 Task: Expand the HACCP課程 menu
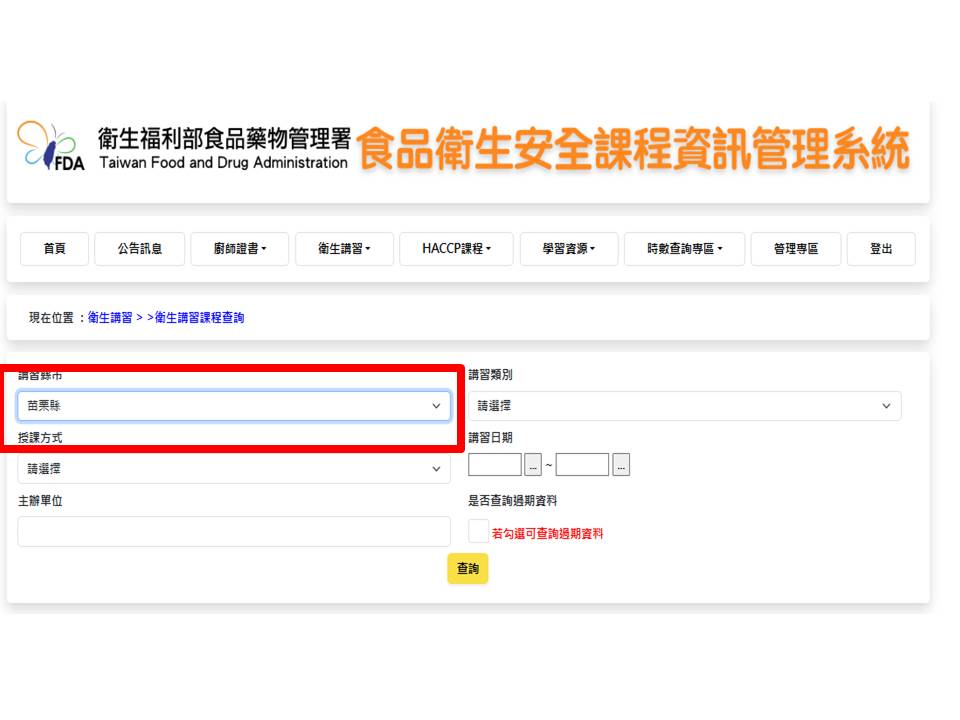tap(456, 249)
